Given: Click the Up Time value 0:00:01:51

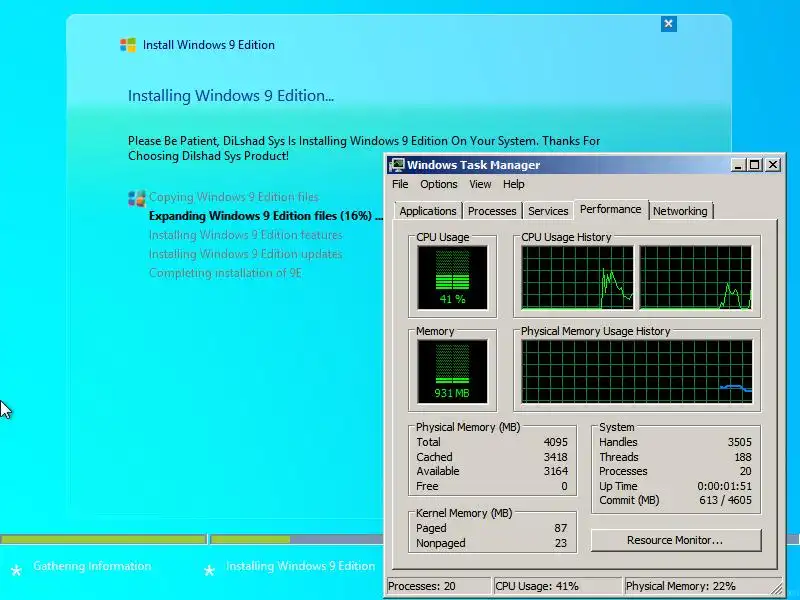Looking at the screenshot, I should coord(724,486).
